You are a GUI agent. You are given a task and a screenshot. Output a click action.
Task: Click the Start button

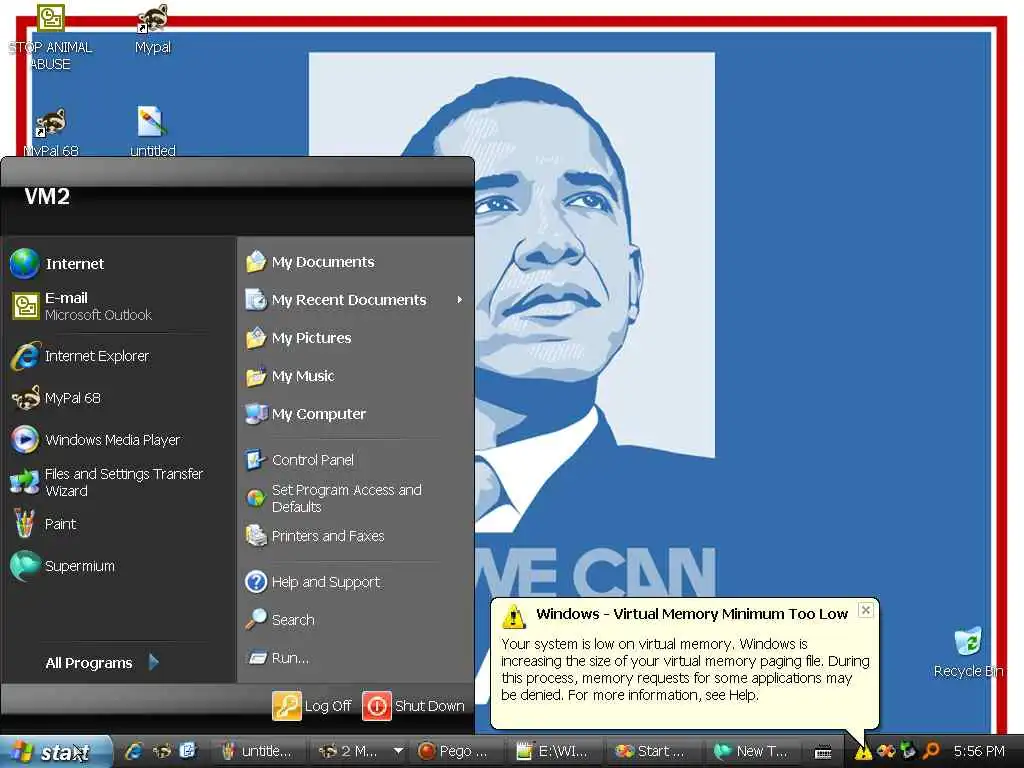click(x=55, y=752)
